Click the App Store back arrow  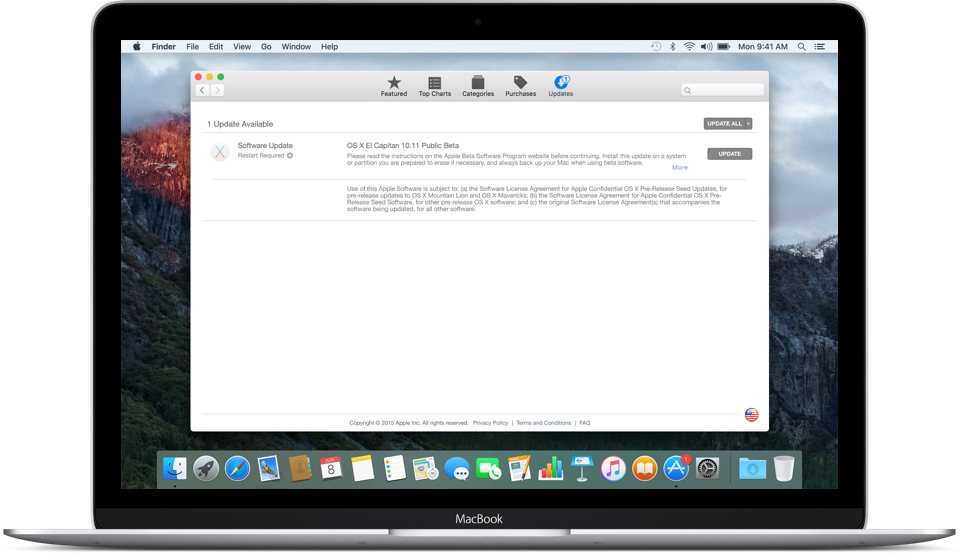(202, 91)
